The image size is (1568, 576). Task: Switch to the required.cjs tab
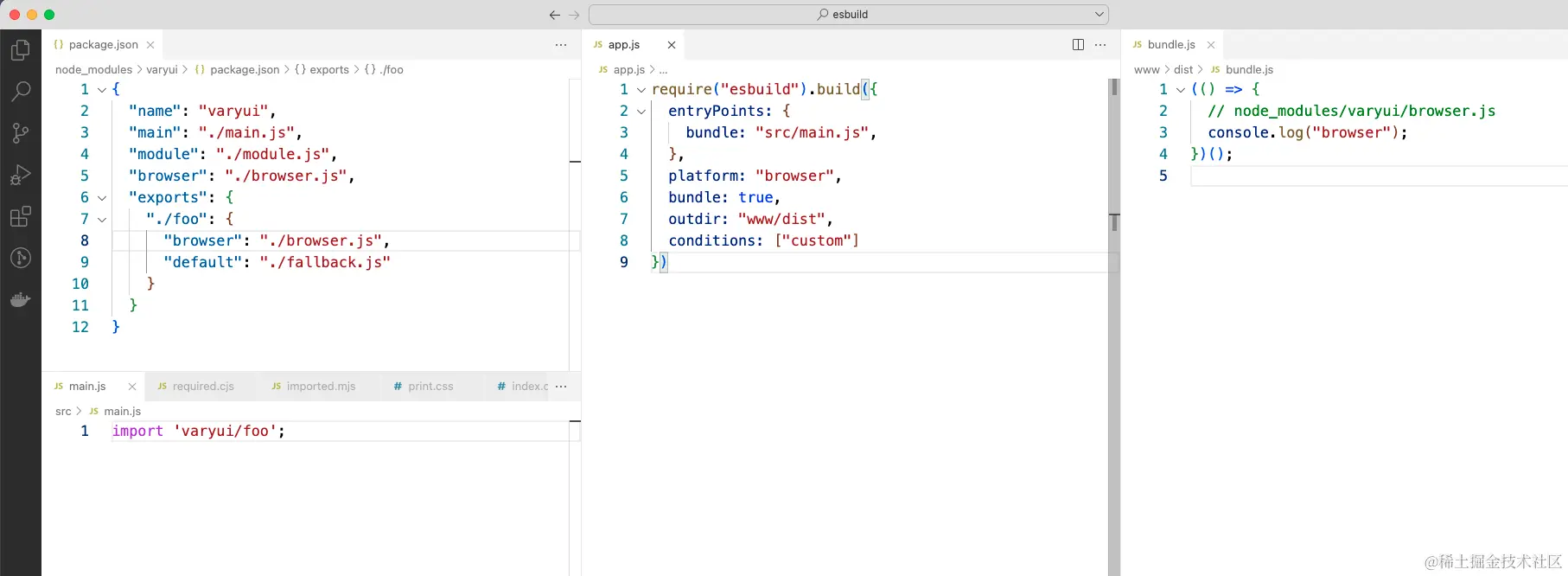(x=202, y=387)
